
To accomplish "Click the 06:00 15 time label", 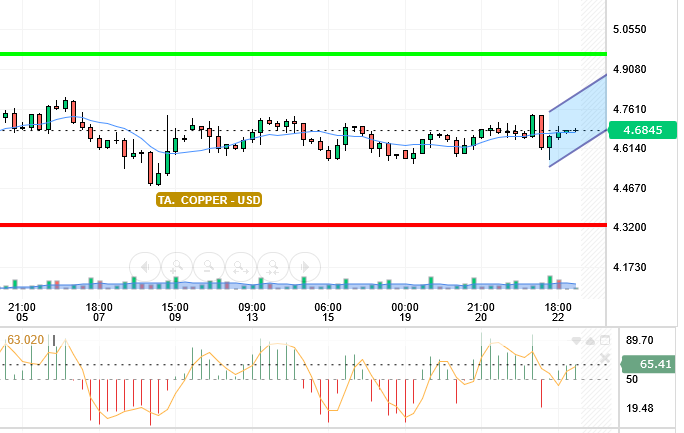I will [328, 312].
